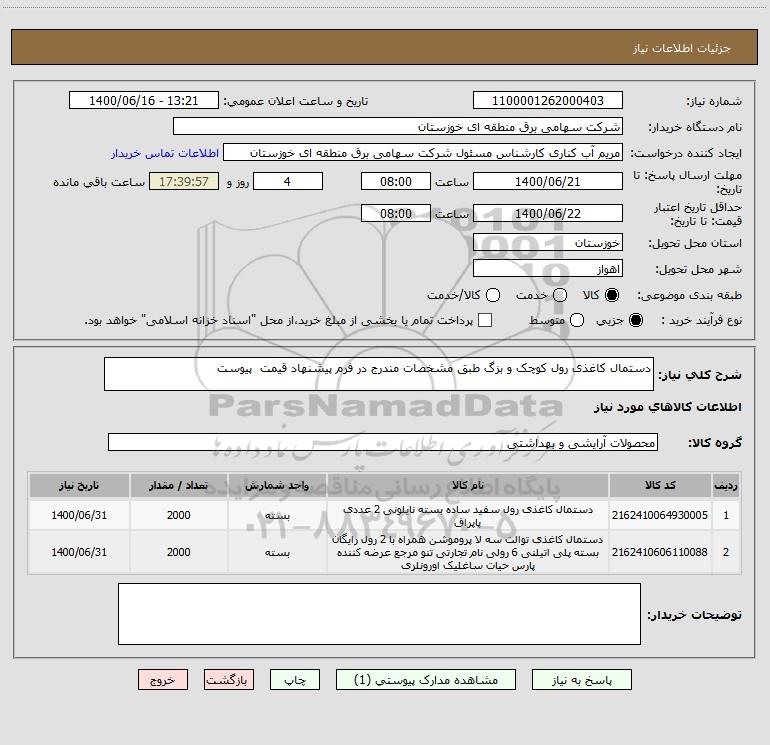
Task: Click the چاپ print button
Action: (x=295, y=680)
